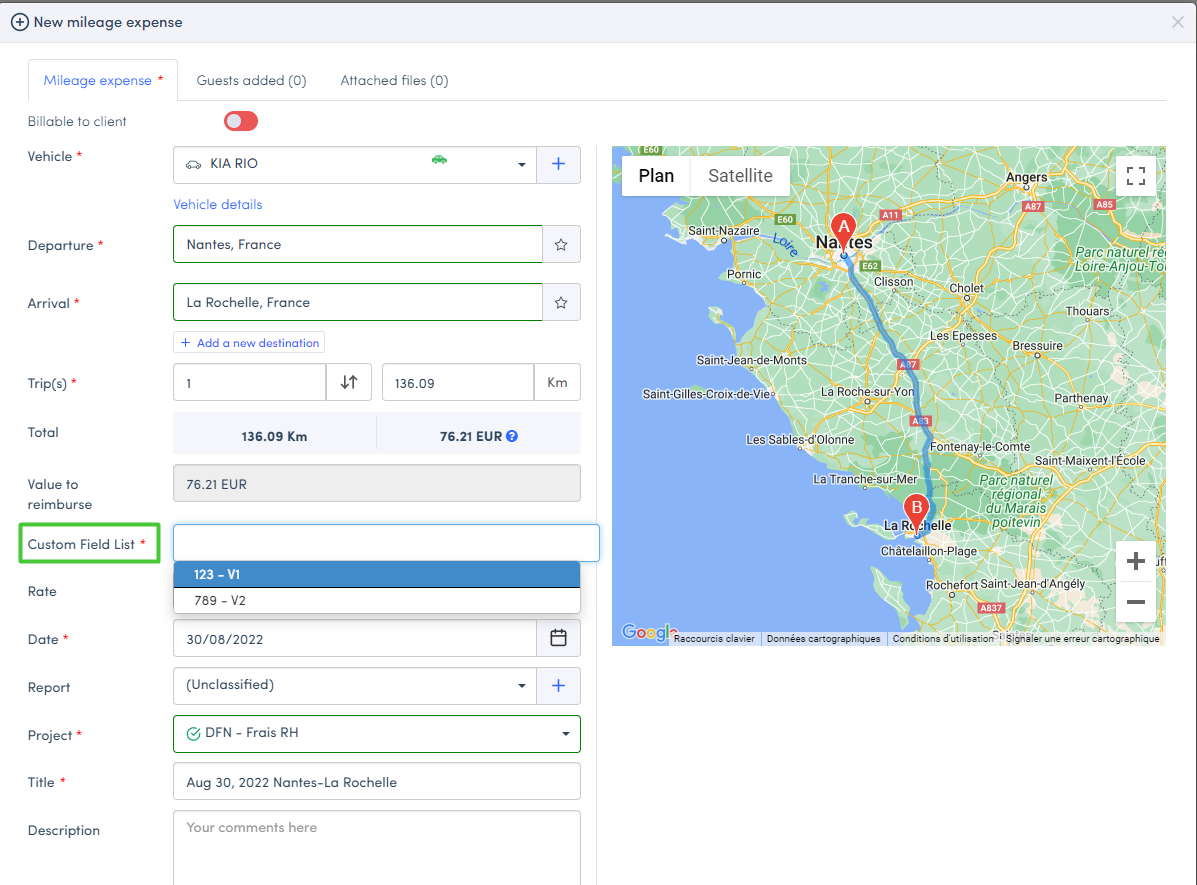Click Add a new destination button
The width and height of the screenshot is (1197, 885).
(x=249, y=343)
